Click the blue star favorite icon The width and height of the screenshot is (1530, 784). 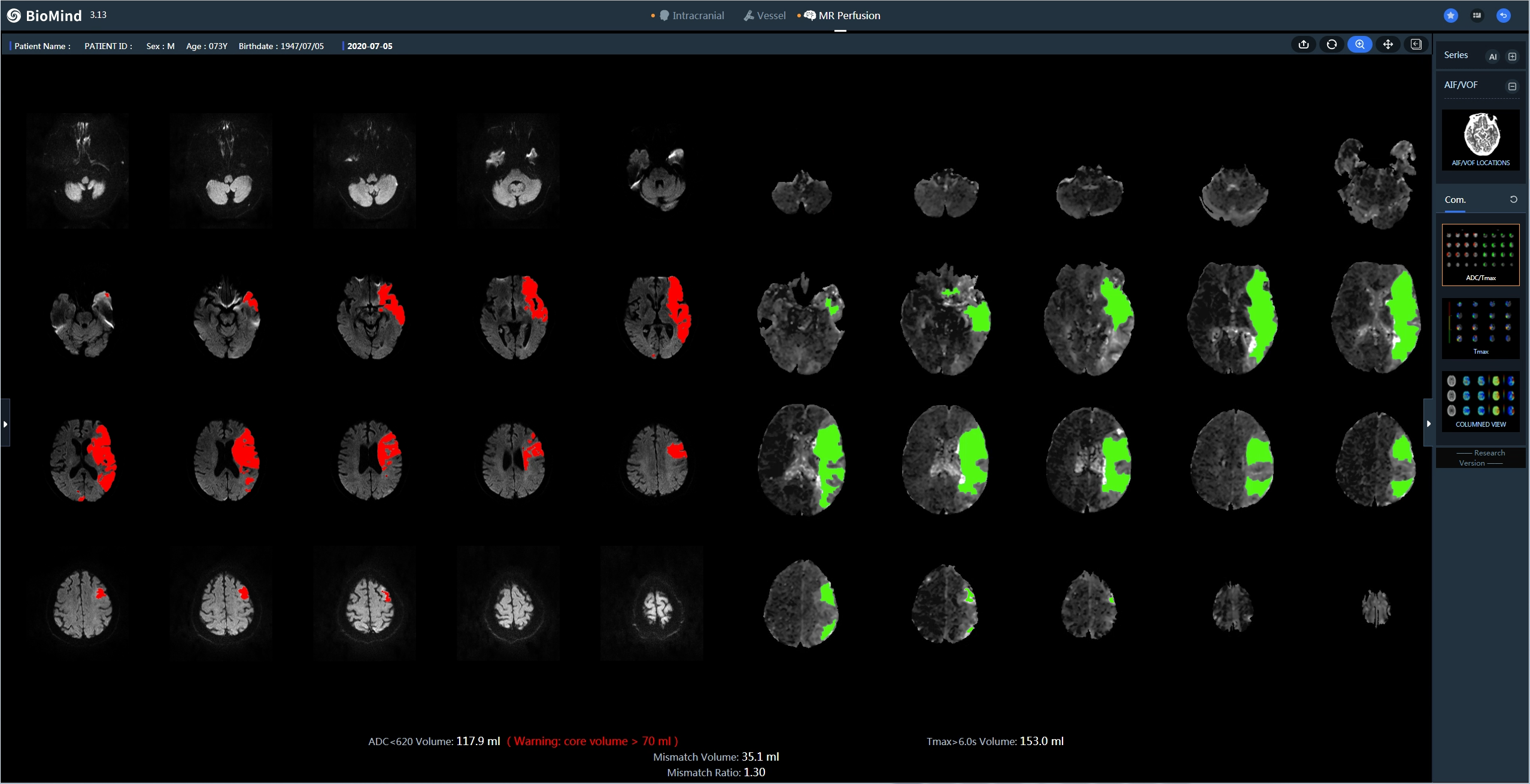[x=1450, y=16]
